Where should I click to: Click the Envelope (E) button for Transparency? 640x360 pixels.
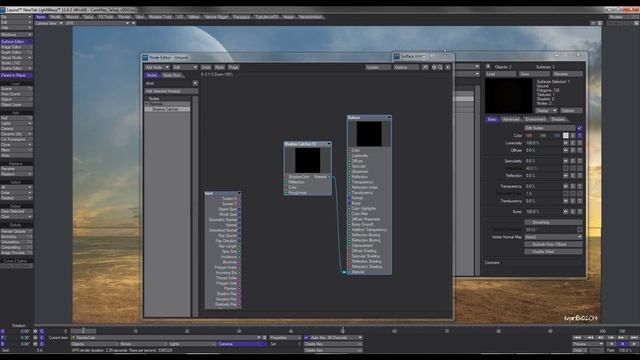[573, 186]
